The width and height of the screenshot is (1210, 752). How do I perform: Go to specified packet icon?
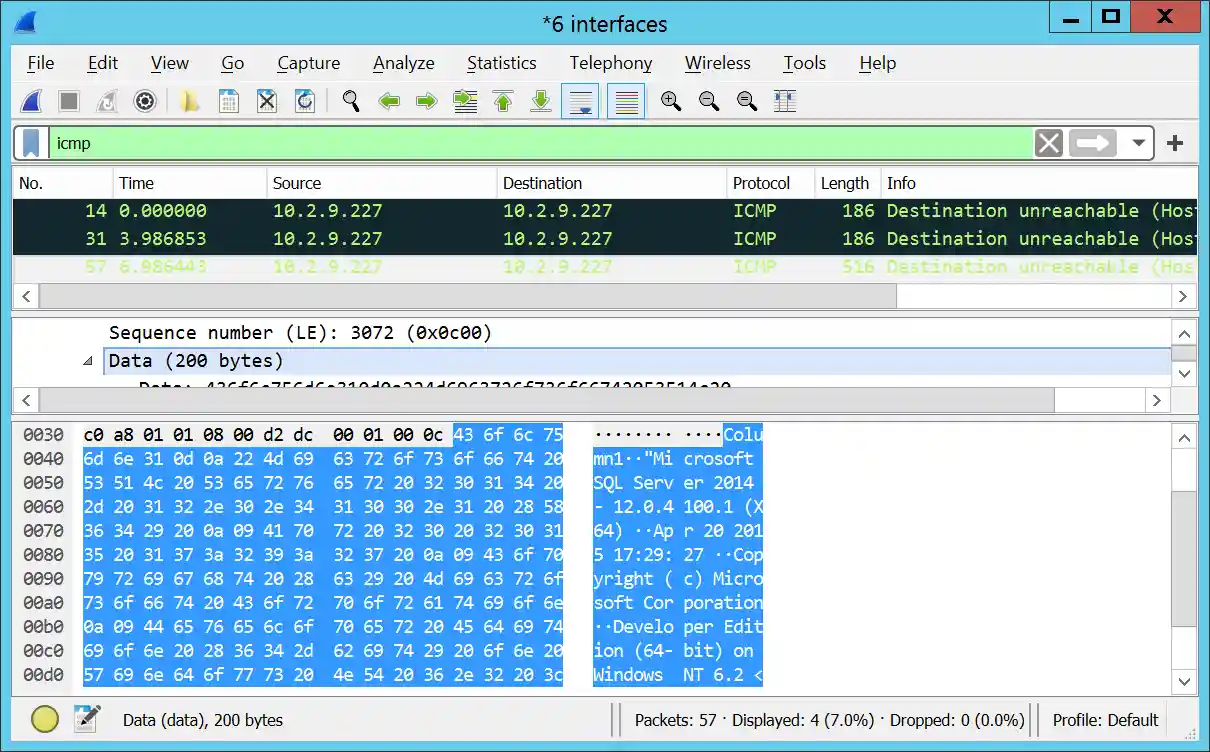(465, 101)
